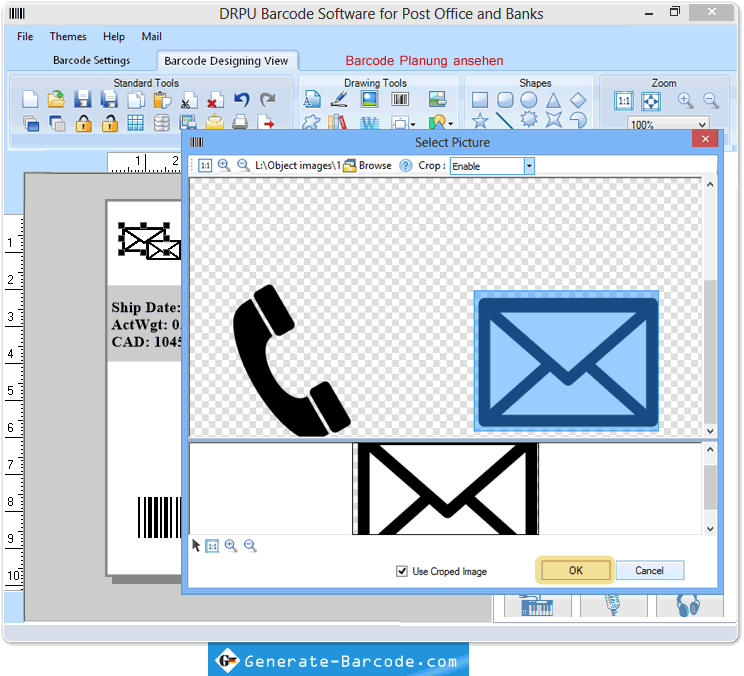Click the help question mark near Crop
This screenshot has height=676, width=744.
coord(406,166)
